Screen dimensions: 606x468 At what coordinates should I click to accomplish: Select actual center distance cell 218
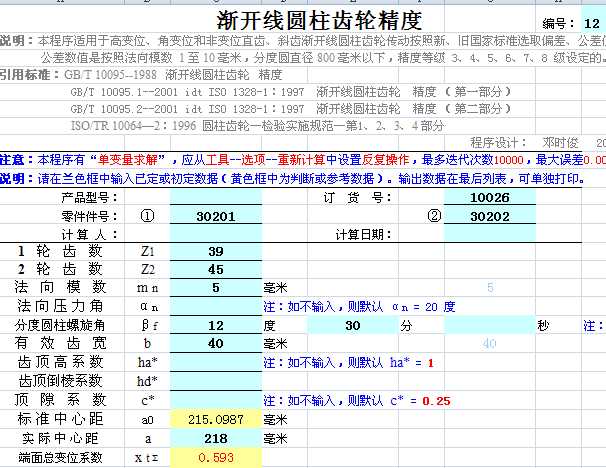(216, 438)
